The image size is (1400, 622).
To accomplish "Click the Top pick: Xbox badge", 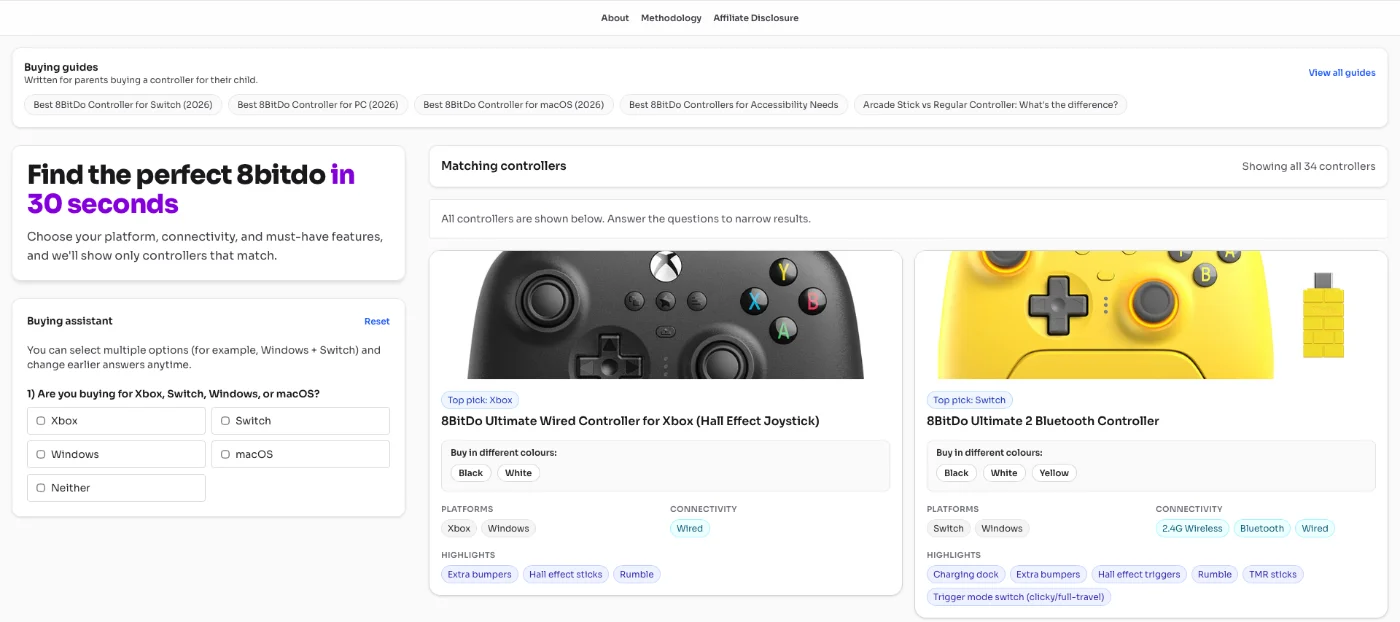I will [480, 400].
